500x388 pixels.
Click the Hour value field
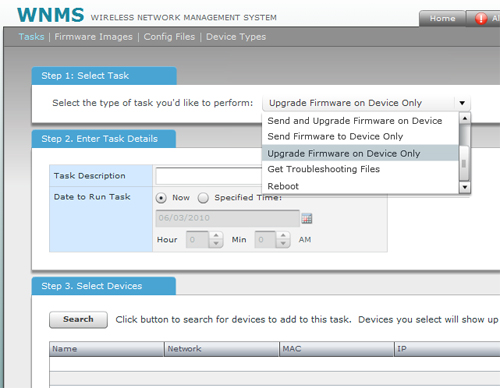198,239
